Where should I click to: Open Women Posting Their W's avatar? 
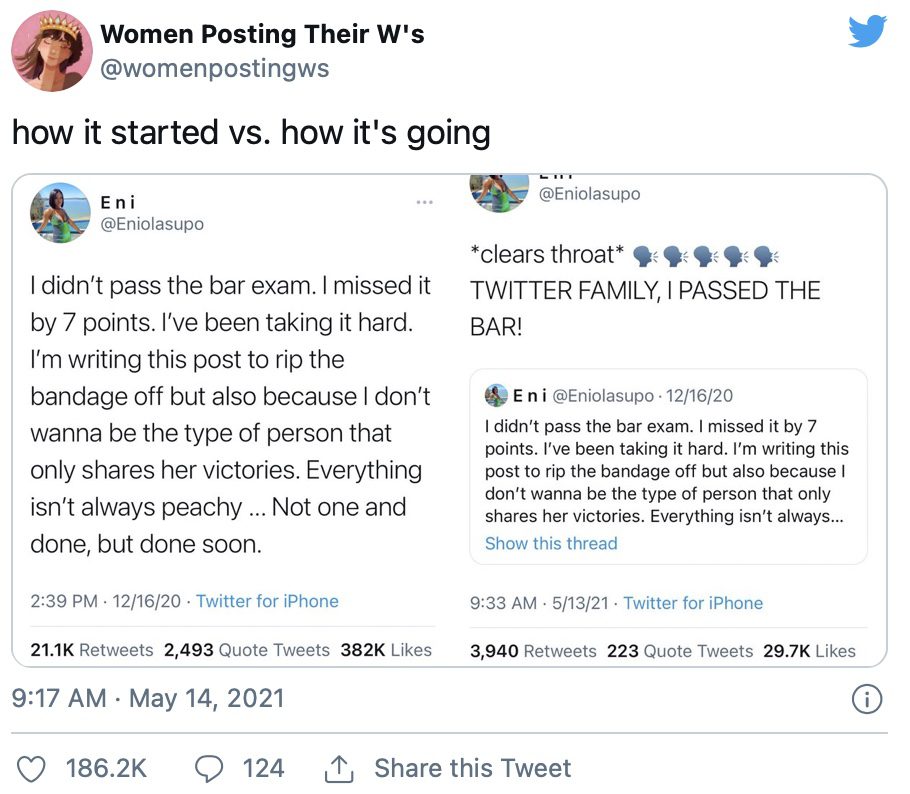[x=52, y=51]
